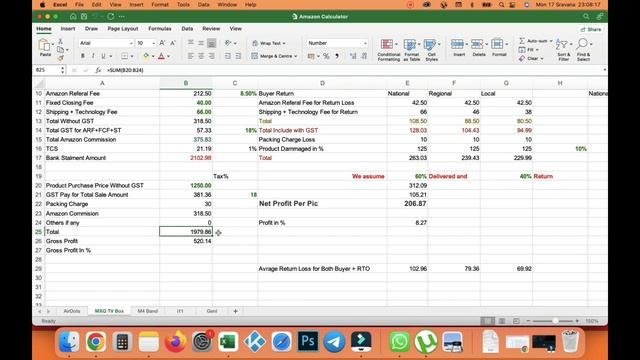Apply the red font colour

(x=162, y=56)
